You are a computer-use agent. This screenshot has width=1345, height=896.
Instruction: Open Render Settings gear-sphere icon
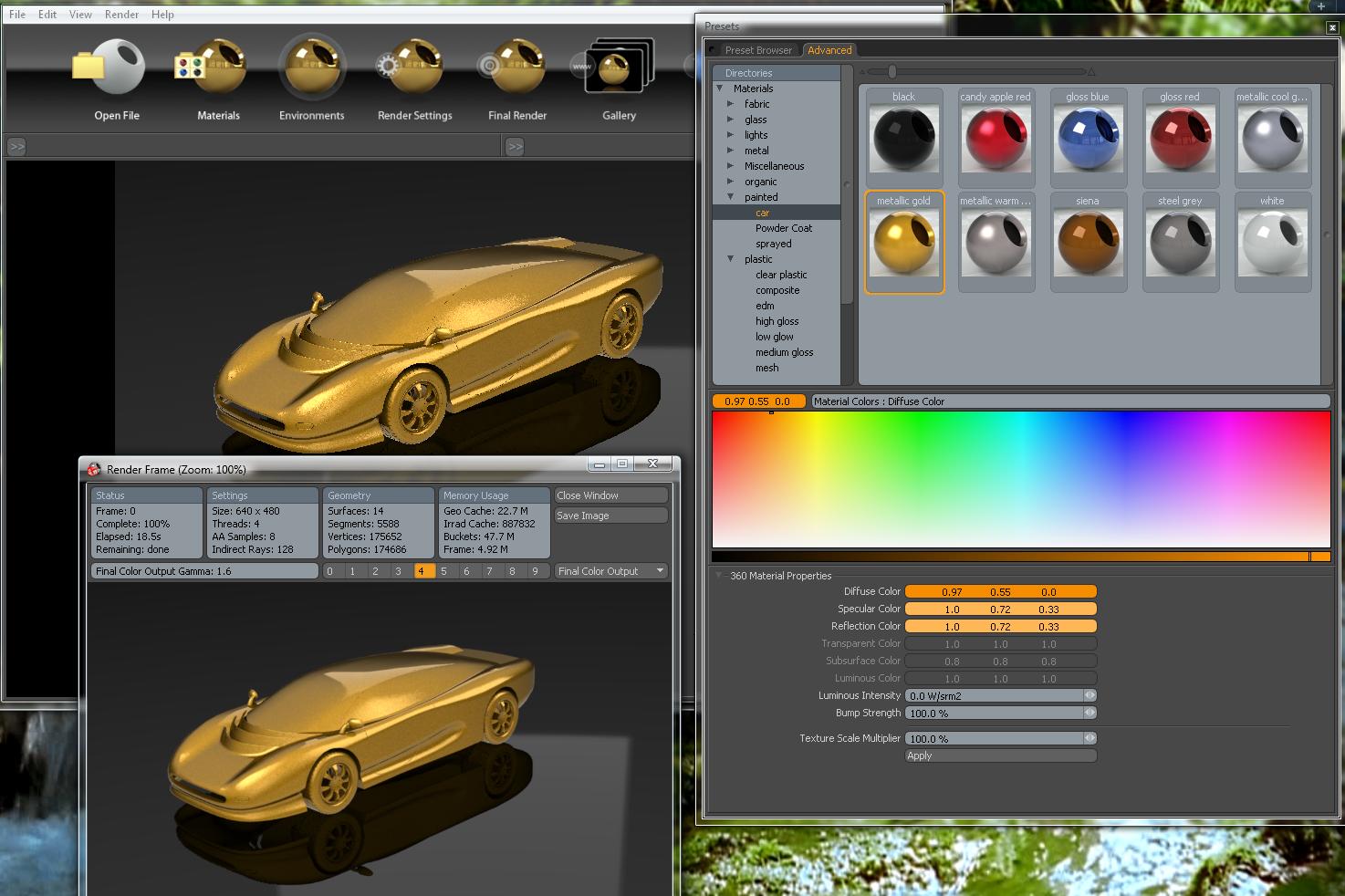tap(412, 67)
